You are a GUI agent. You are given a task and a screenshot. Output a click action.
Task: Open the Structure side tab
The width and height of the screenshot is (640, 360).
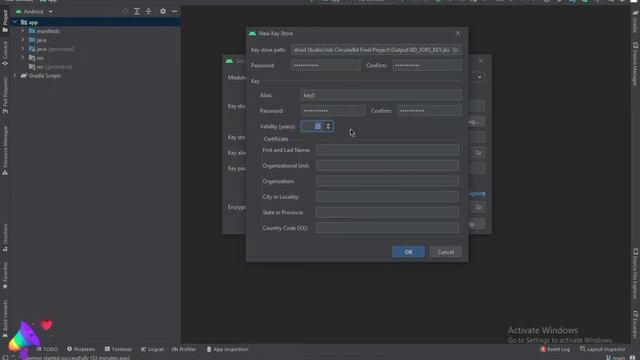point(5,238)
